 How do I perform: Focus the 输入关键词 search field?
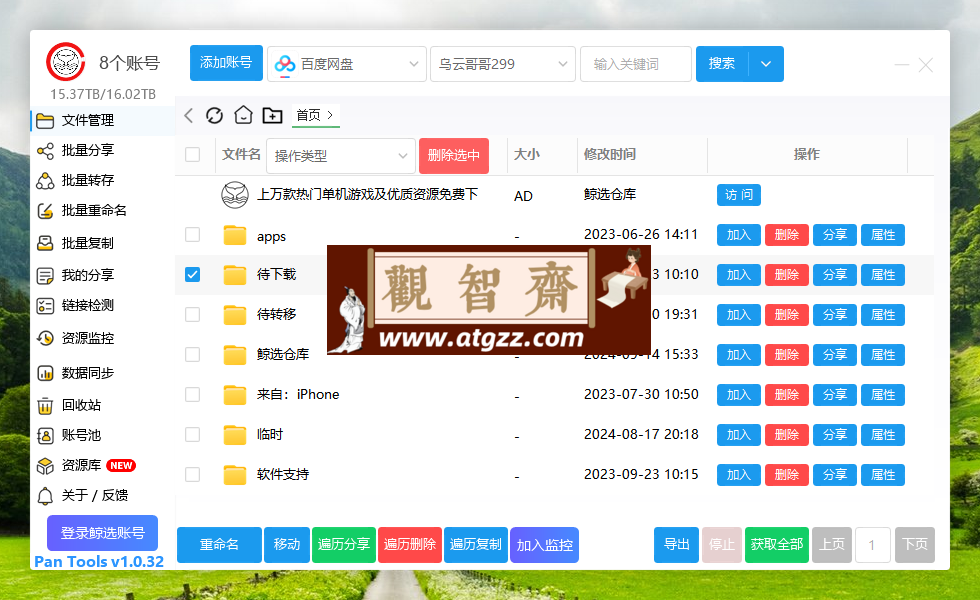click(636, 64)
